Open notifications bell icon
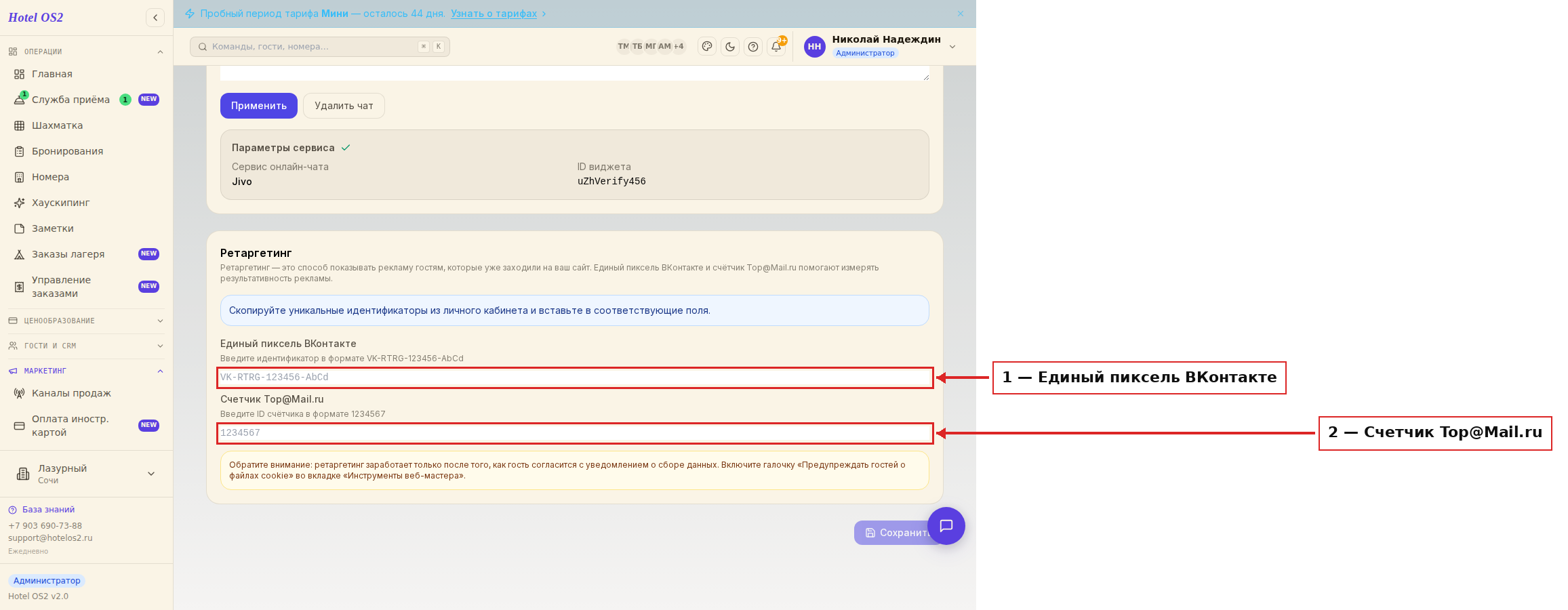The width and height of the screenshot is (1568, 610). (776, 47)
